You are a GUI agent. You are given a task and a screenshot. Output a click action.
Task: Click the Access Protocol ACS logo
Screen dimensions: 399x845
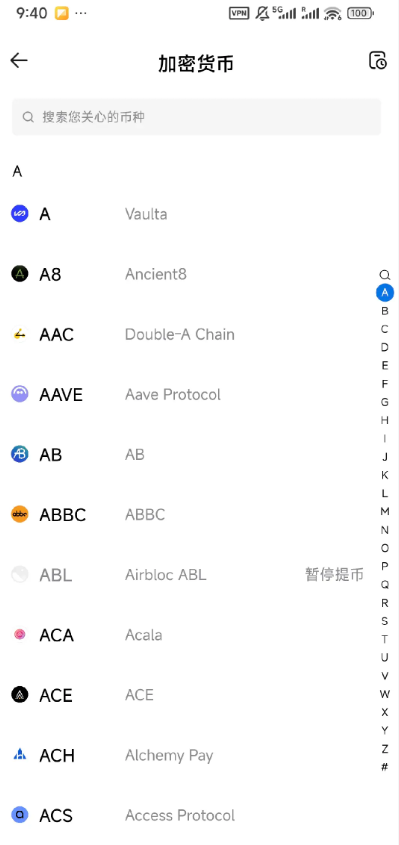click(20, 815)
